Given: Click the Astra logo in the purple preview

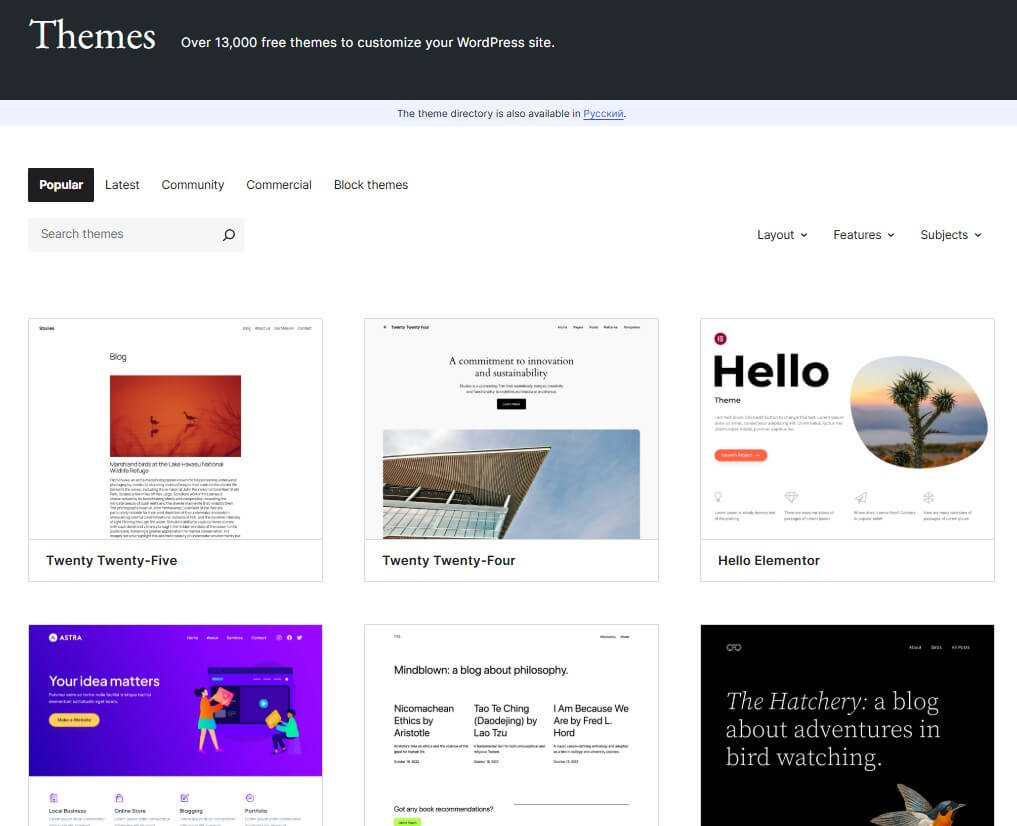Looking at the screenshot, I should click(66, 637).
